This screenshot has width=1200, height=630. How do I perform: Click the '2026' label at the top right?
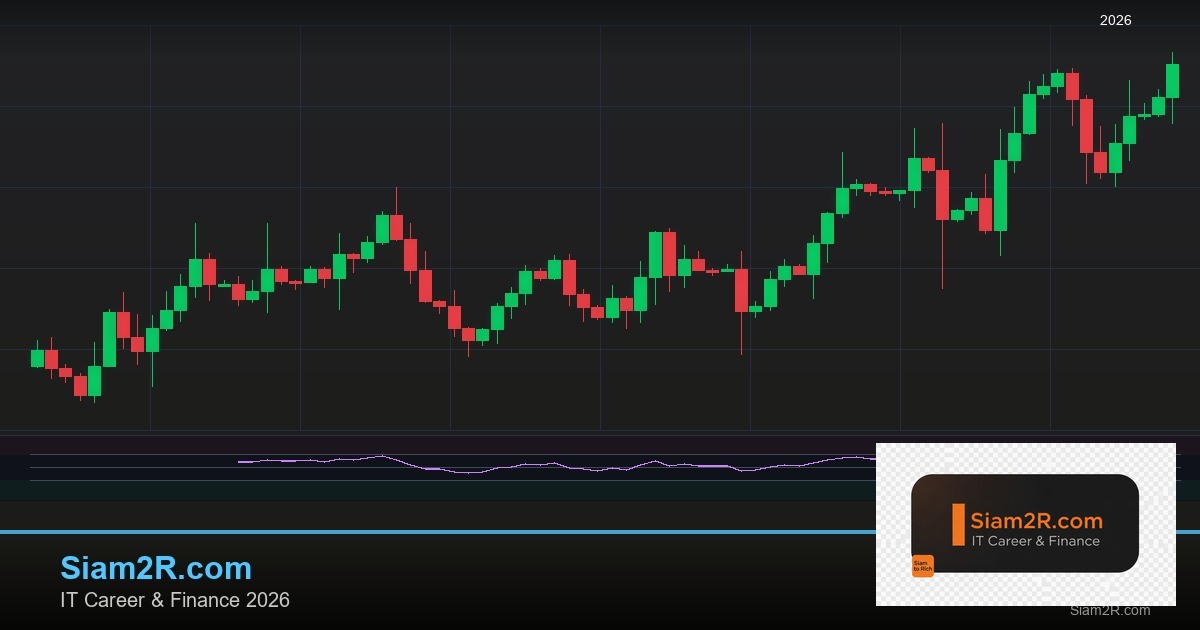point(1115,20)
